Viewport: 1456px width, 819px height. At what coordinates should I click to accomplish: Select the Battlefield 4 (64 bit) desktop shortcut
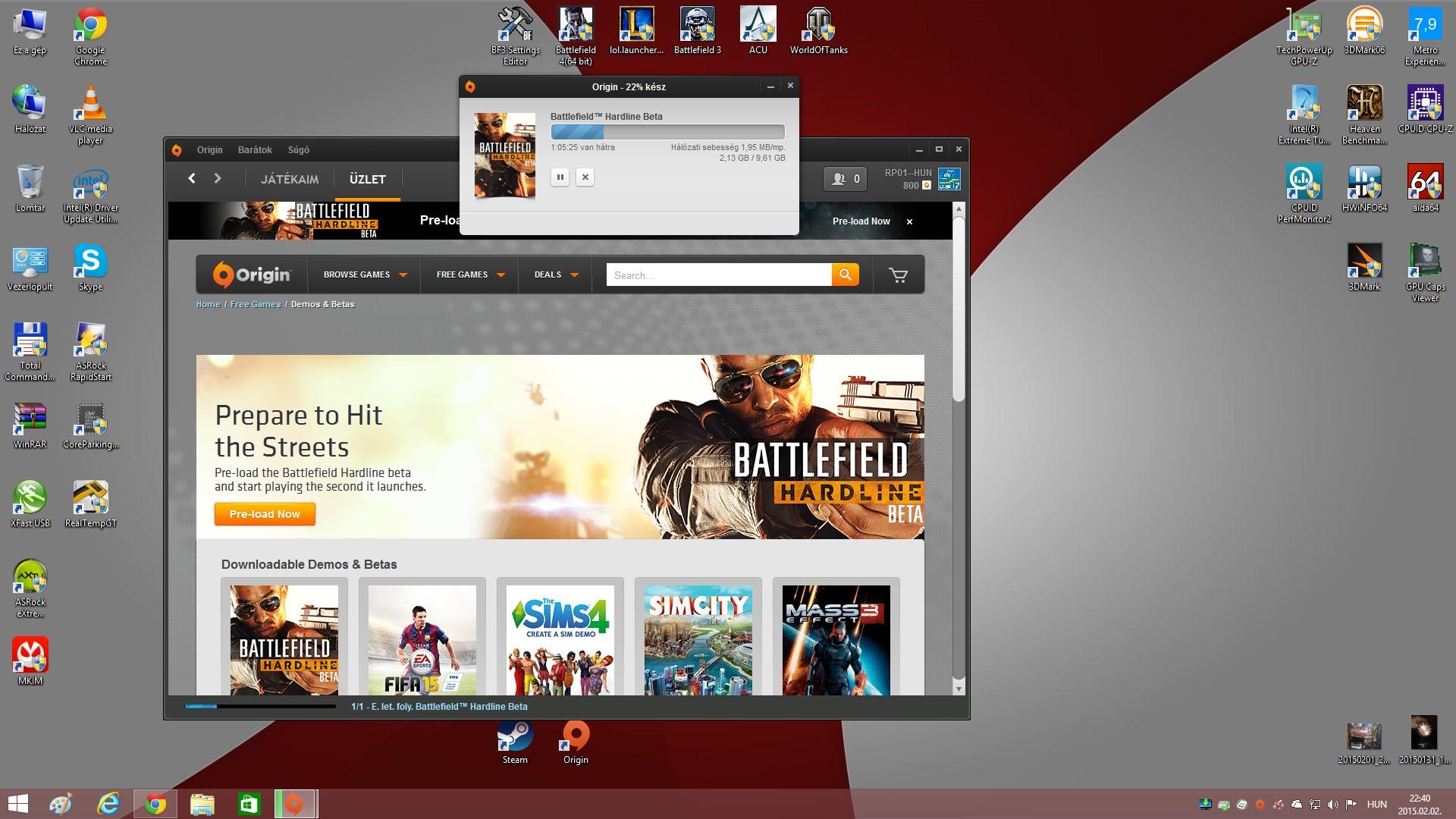576,36
